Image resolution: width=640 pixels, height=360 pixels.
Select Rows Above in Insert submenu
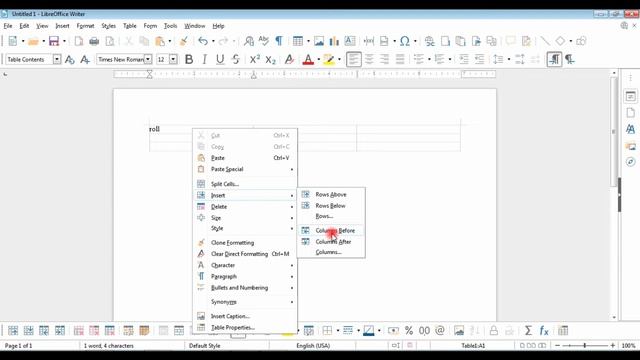[x=331, y=195]
